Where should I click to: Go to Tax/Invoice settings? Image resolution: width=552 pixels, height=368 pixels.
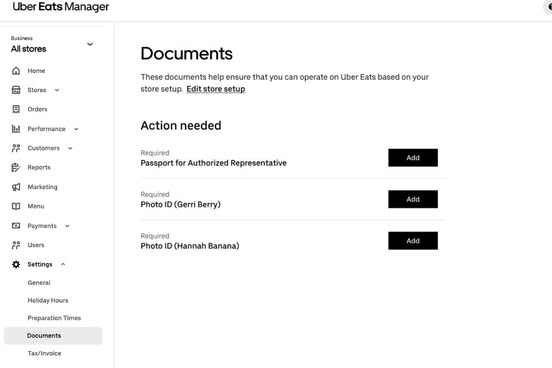[x=44, y=353]
